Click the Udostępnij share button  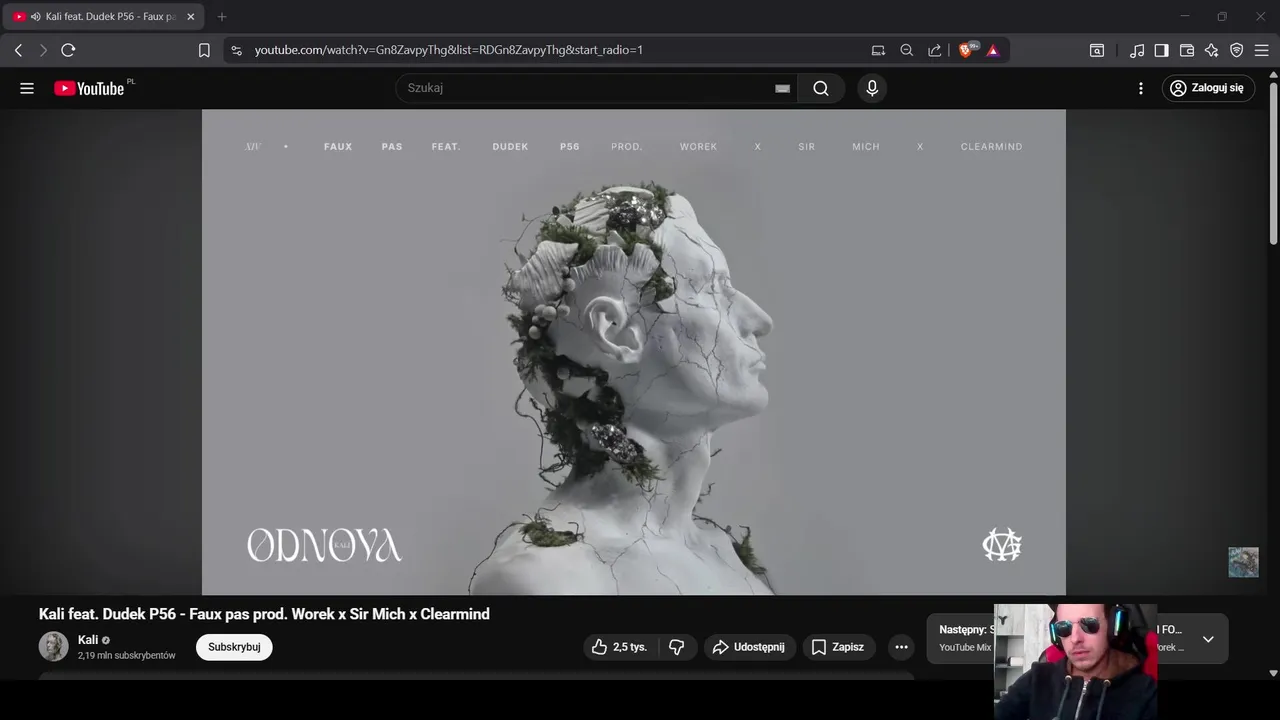(x=750, y=647)
